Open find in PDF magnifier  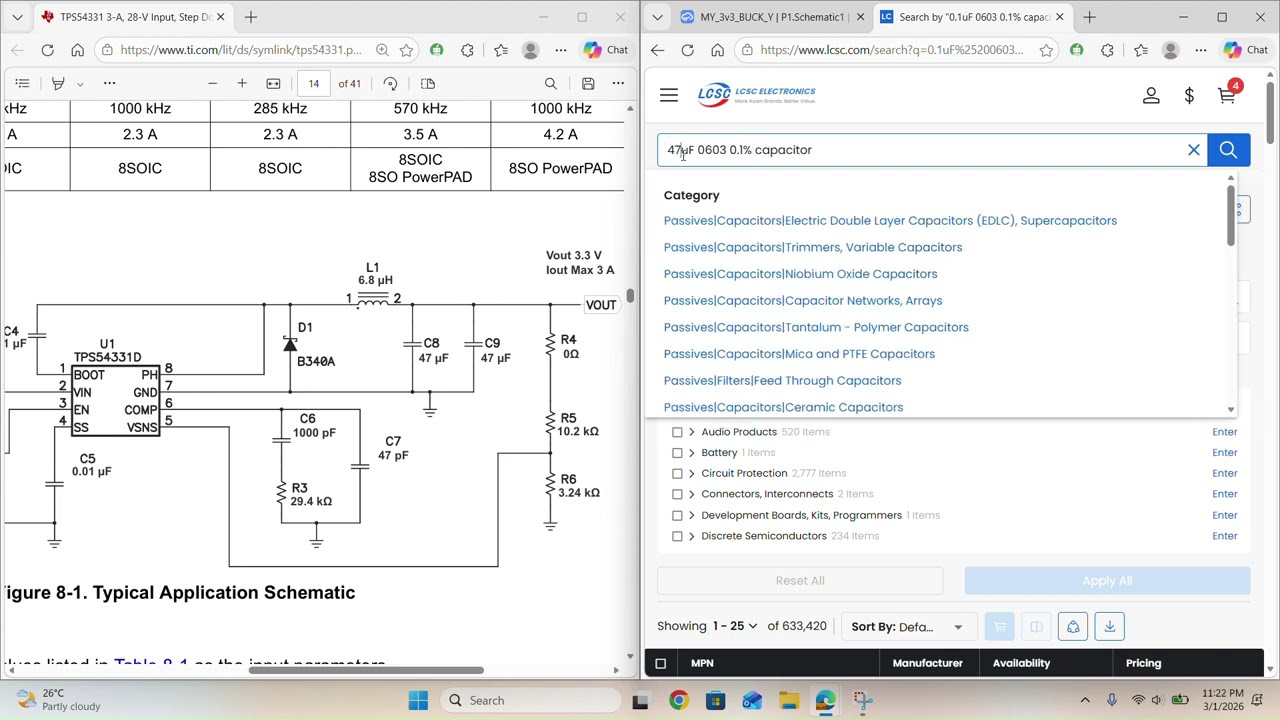(550, 83)
